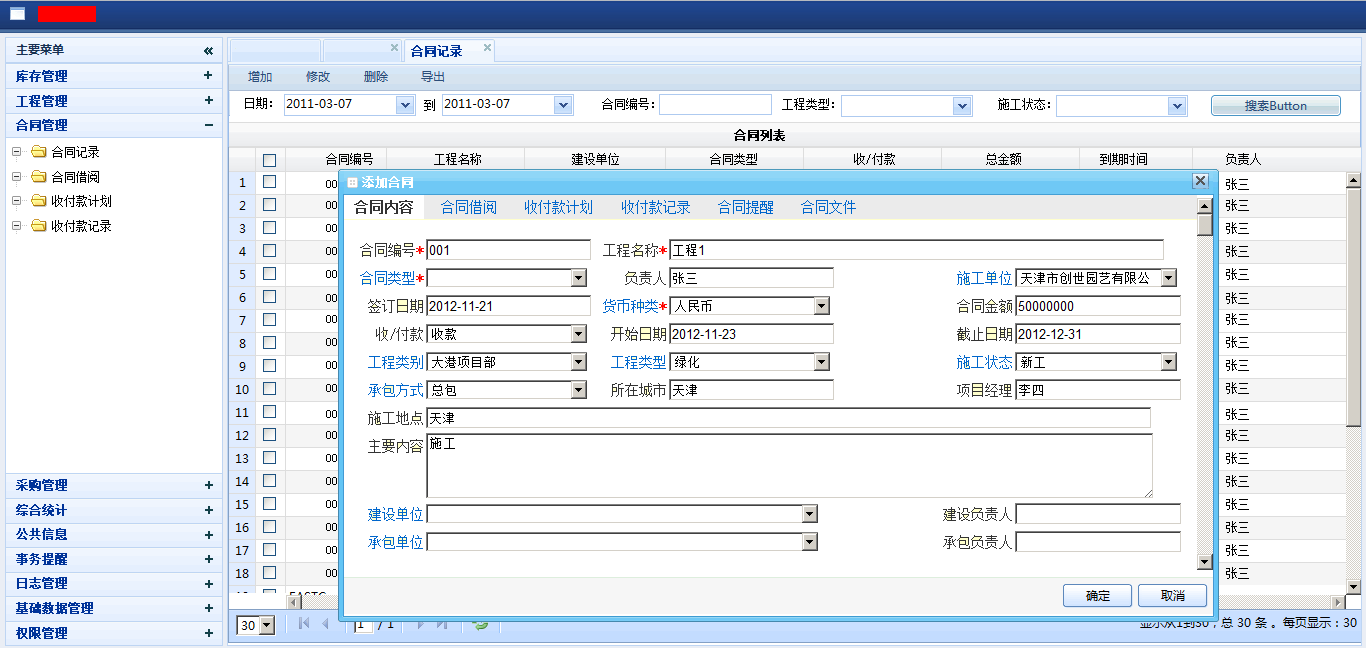The width and height of the screenshot is (1366, 648).
Task: Tick the select-all checkbox in table header
Action: 269,160
